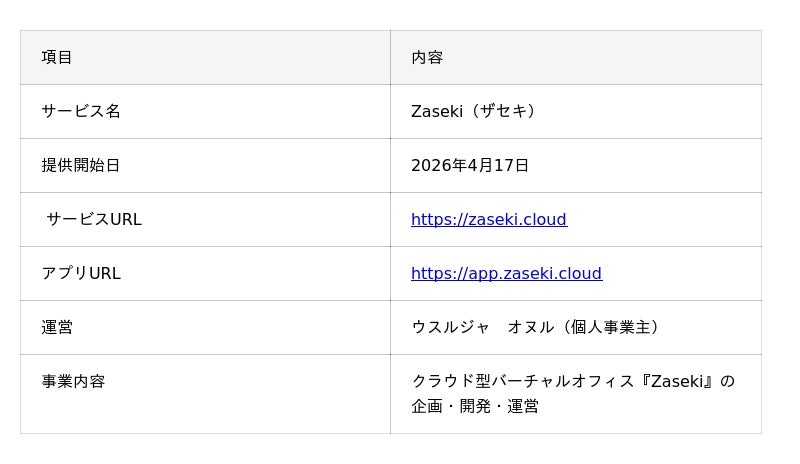
Task: Click the 項目 column header
Action: coord(57,57)
